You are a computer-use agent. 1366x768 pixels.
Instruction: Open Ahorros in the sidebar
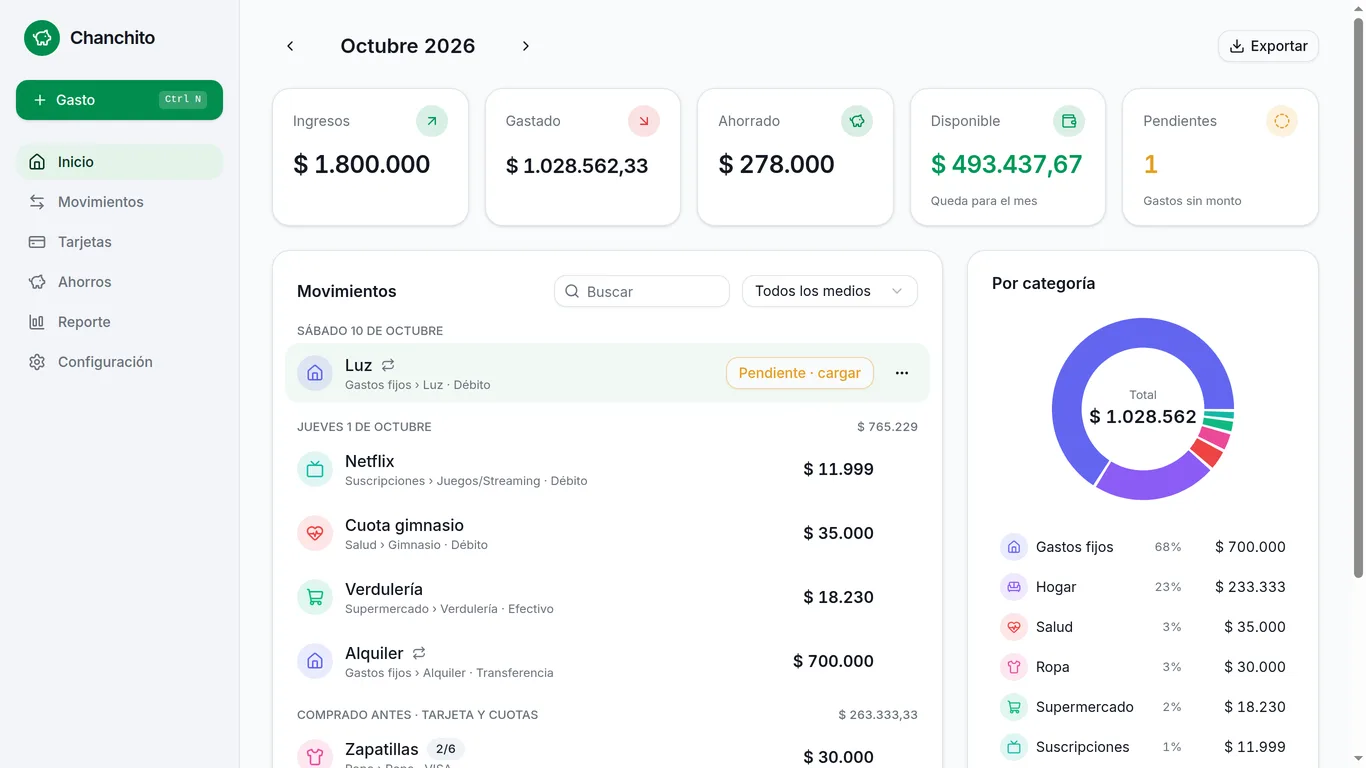click(119, 282)
